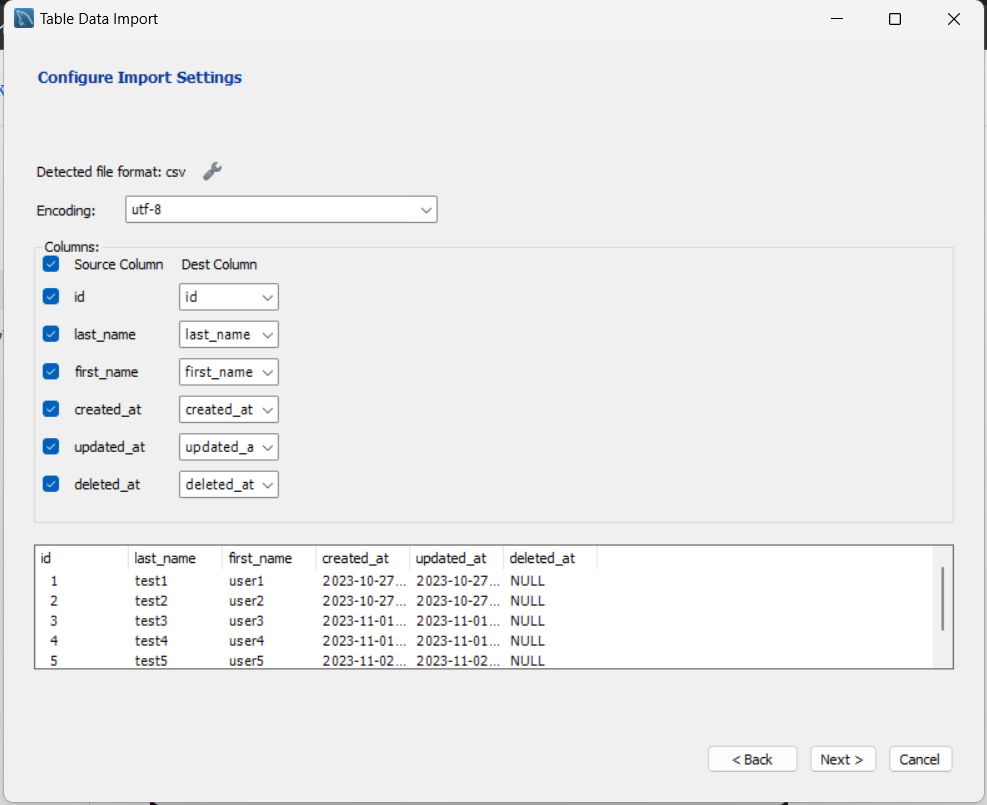
Task: Disable the first_name column checkbox
Action: point(51,372)
